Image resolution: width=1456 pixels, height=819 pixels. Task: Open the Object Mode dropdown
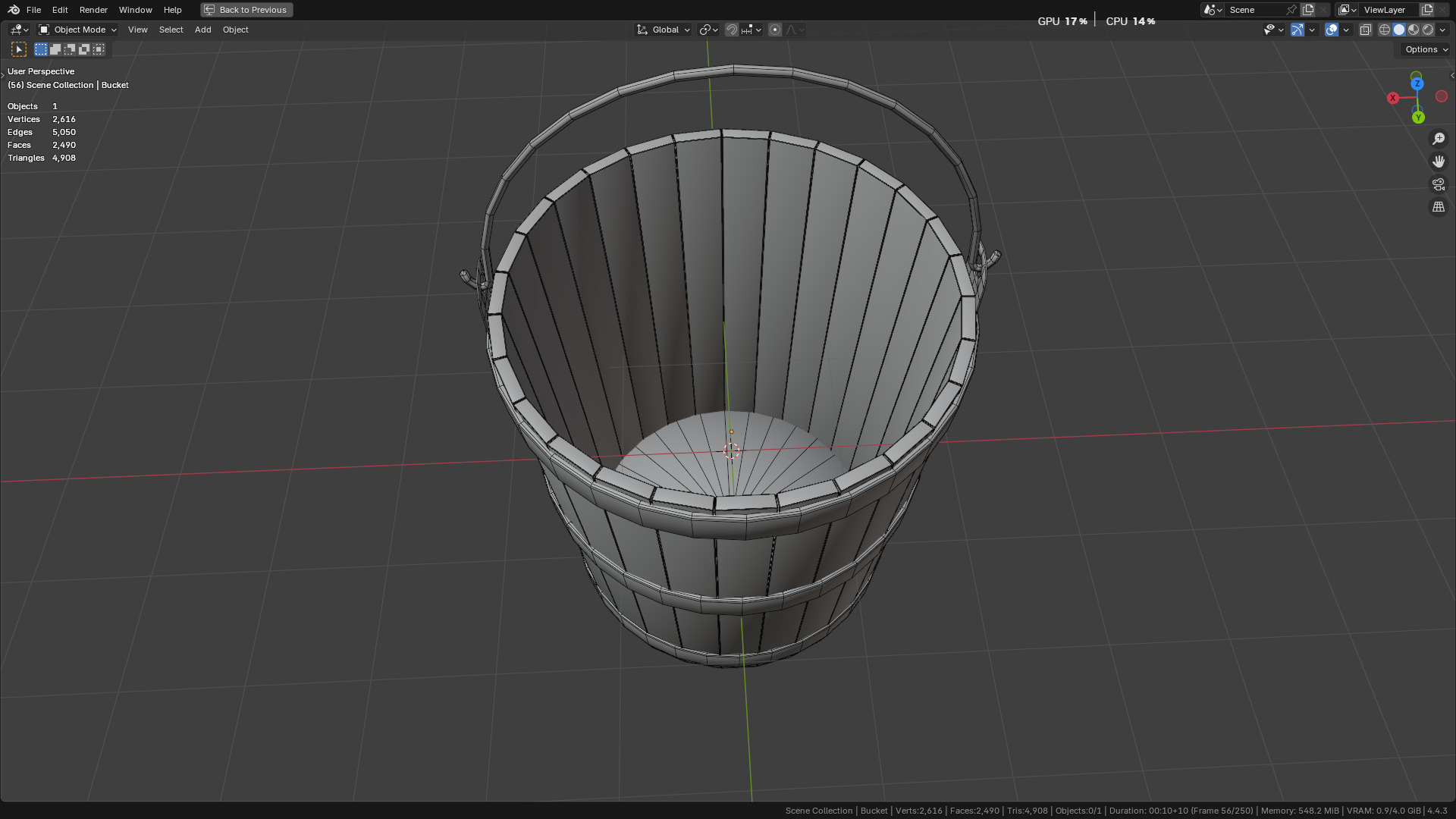tap(77, 30)
